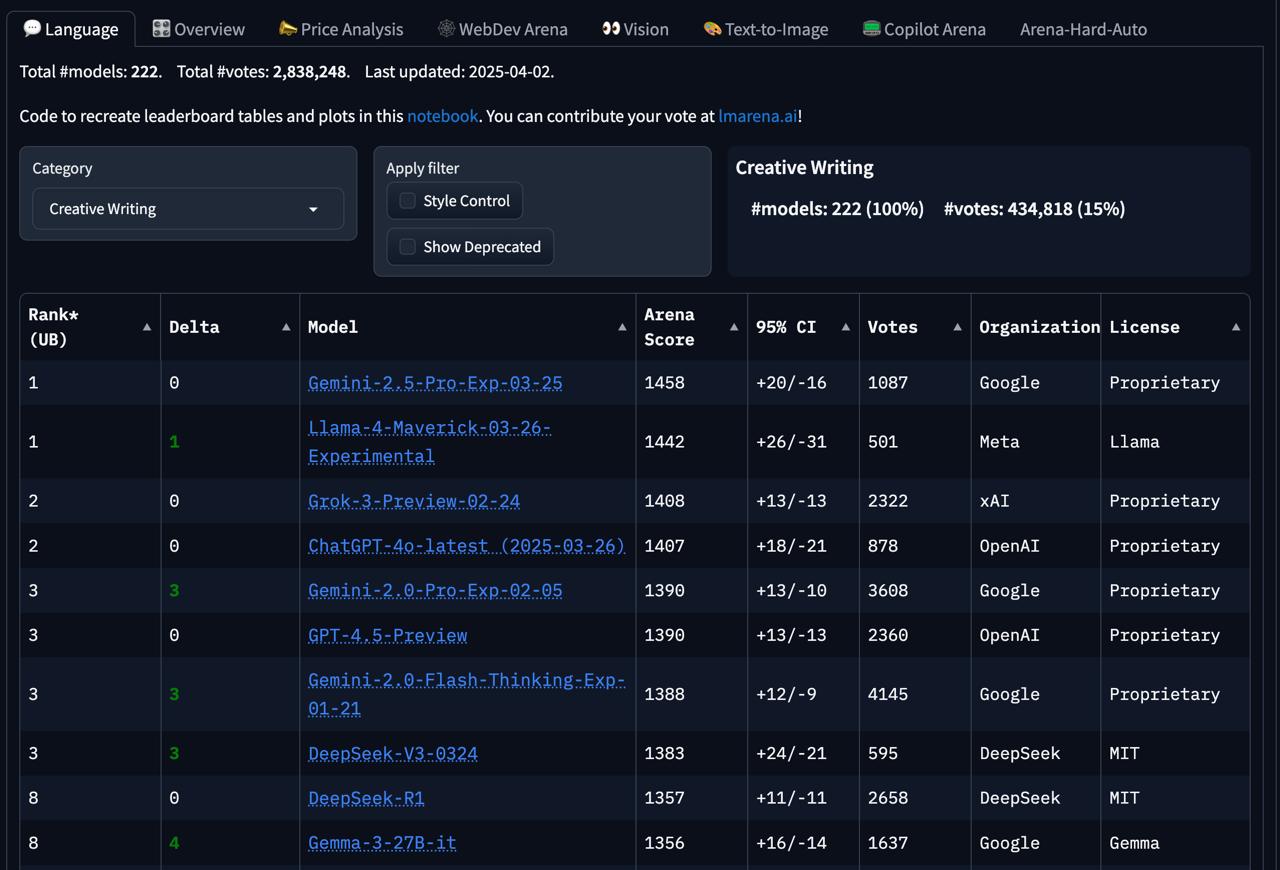The width and height of the screenshot is (1280, 870).
Task: Click the Organization column header
Action: point(1036,327)
